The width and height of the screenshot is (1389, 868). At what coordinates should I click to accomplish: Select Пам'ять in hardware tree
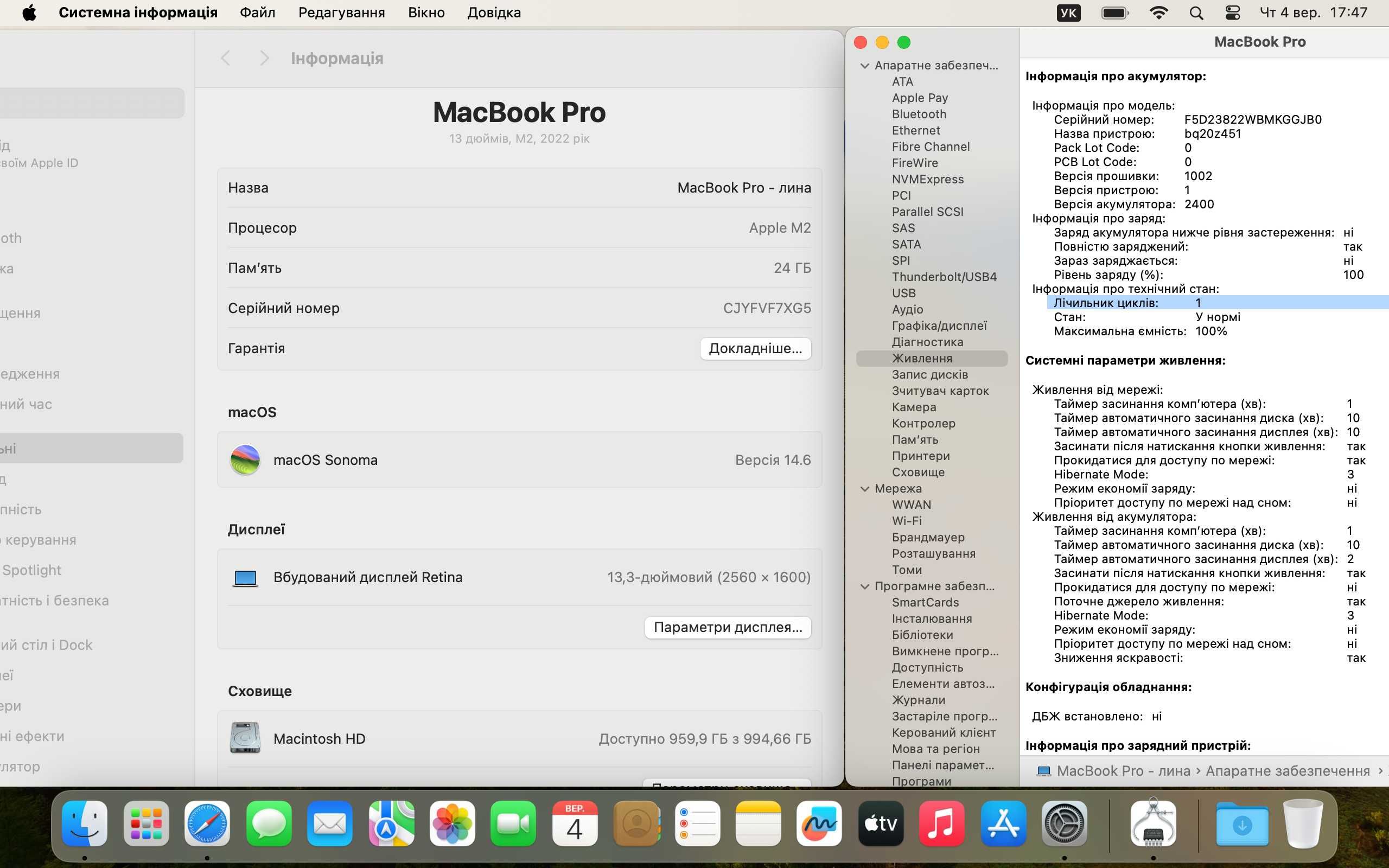click(x=915, y=440)
